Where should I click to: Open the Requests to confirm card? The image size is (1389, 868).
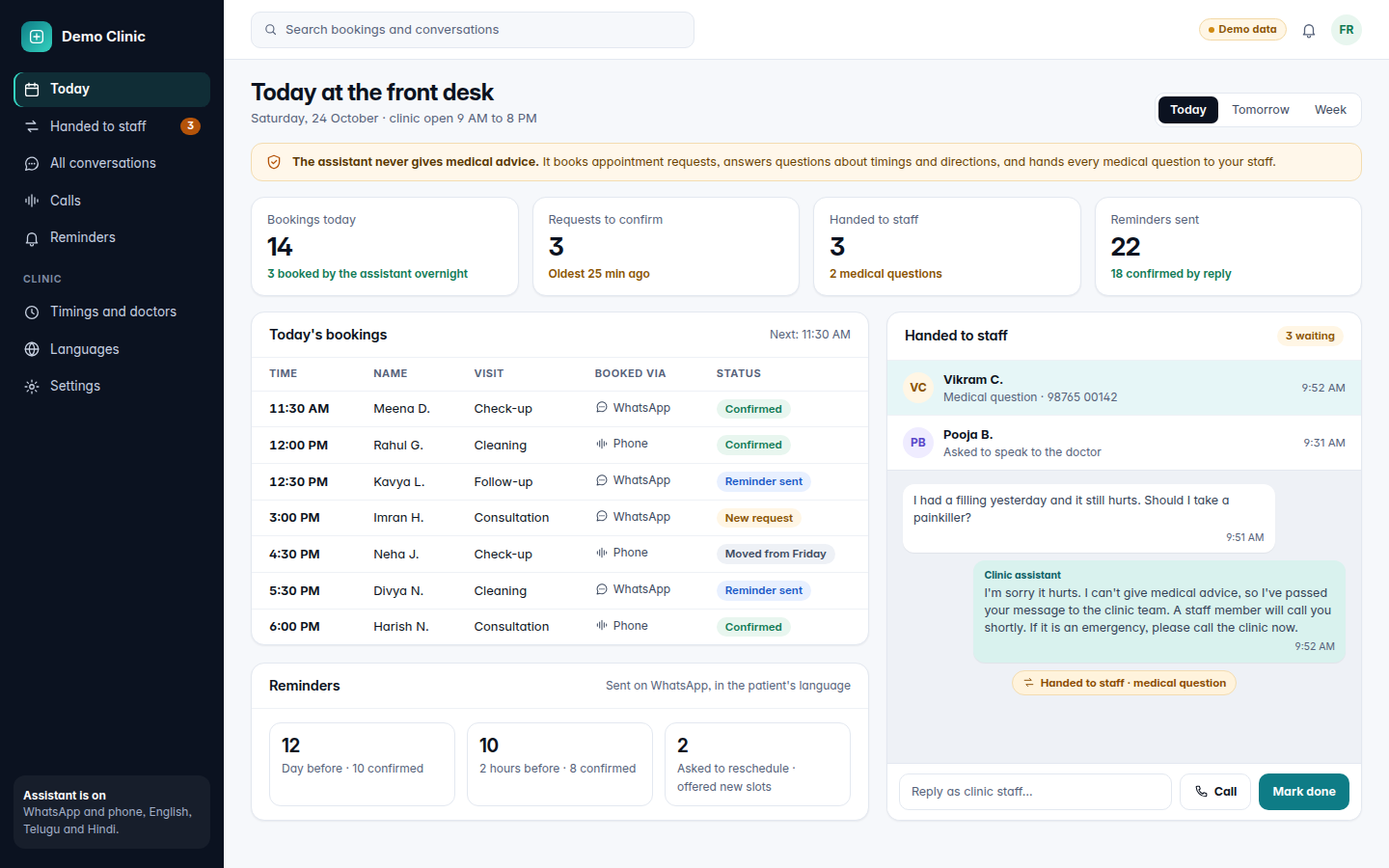coord(666,247)
